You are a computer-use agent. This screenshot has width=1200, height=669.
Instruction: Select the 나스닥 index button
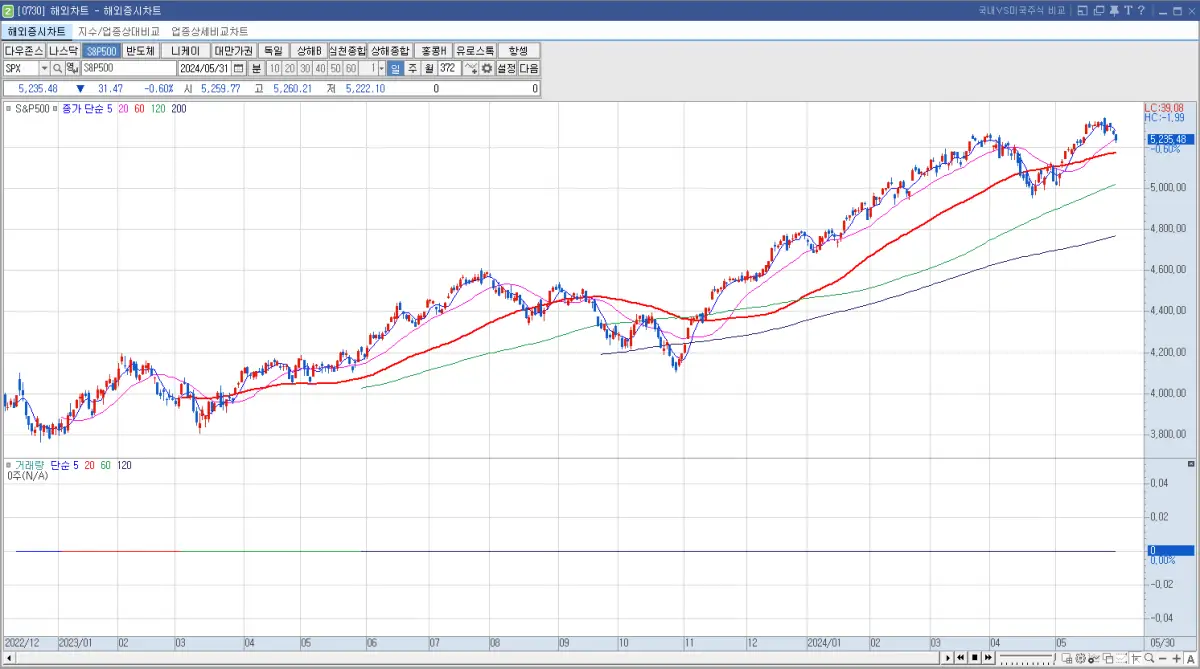point(64,50)
